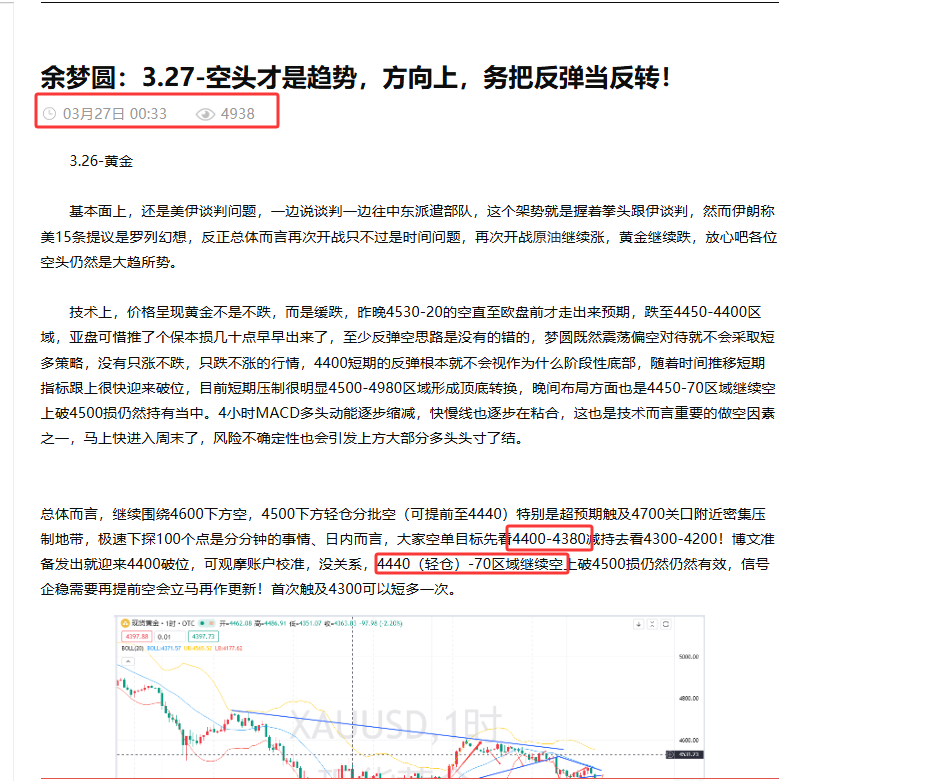Click the BOLL(20) indicator label in chart
Viewport: 928px width, 781px height.
(132, 648)
